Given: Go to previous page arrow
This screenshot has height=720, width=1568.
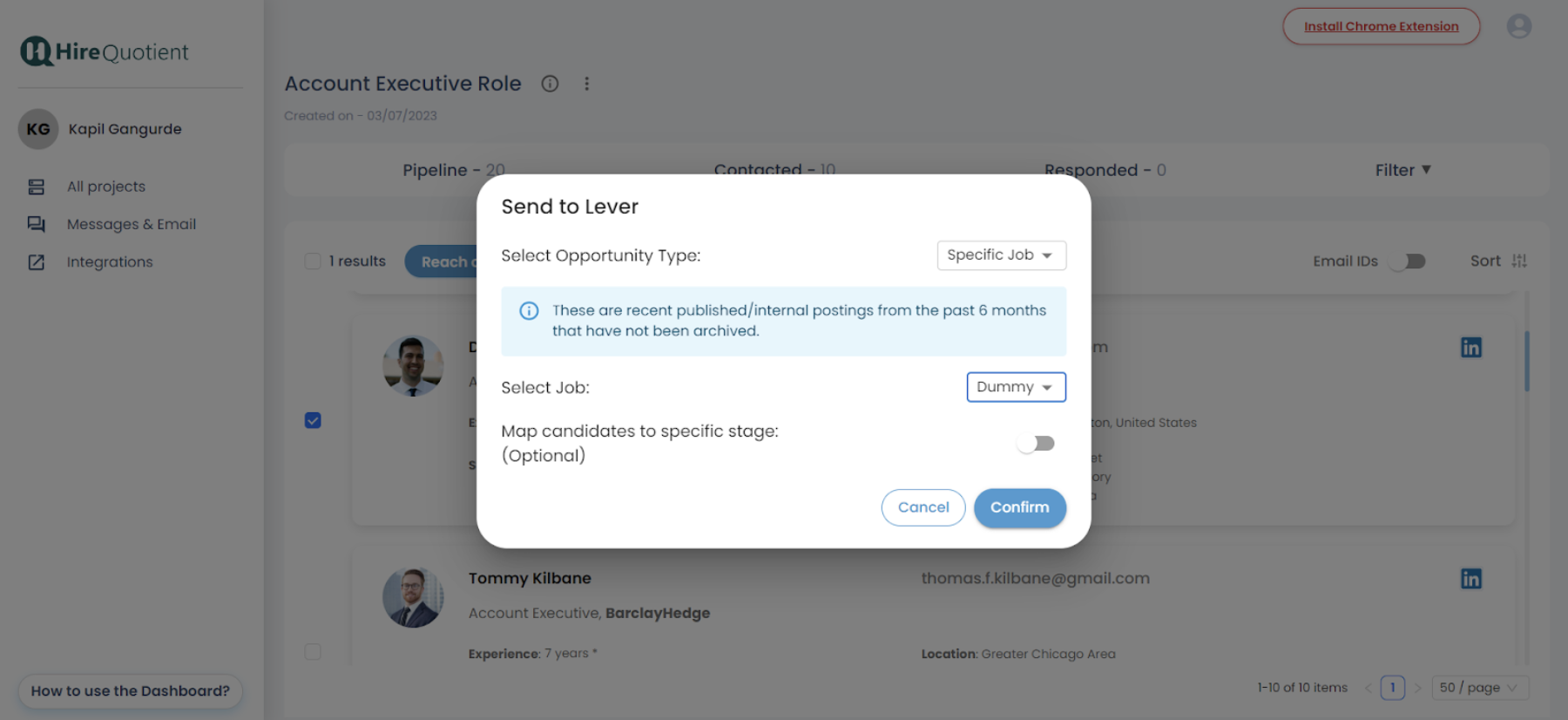Looking at the screenshot, I should (1369, 688).
